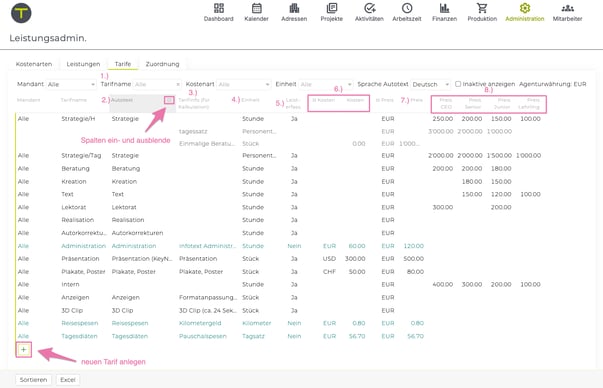
Task: Click the Excel export button
Action: click(x=68, y=380)
